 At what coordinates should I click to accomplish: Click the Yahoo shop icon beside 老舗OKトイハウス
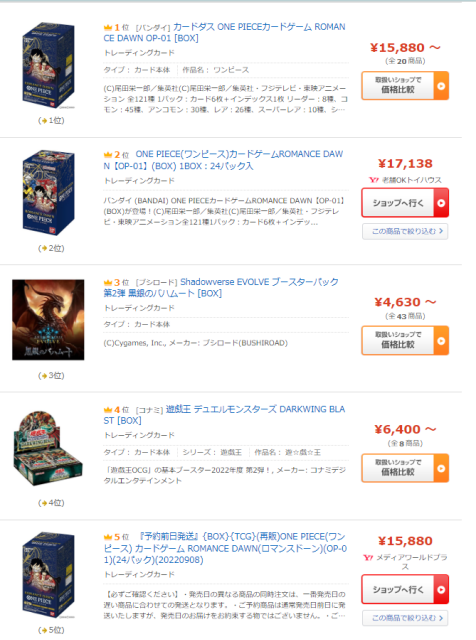click(374, 180)
